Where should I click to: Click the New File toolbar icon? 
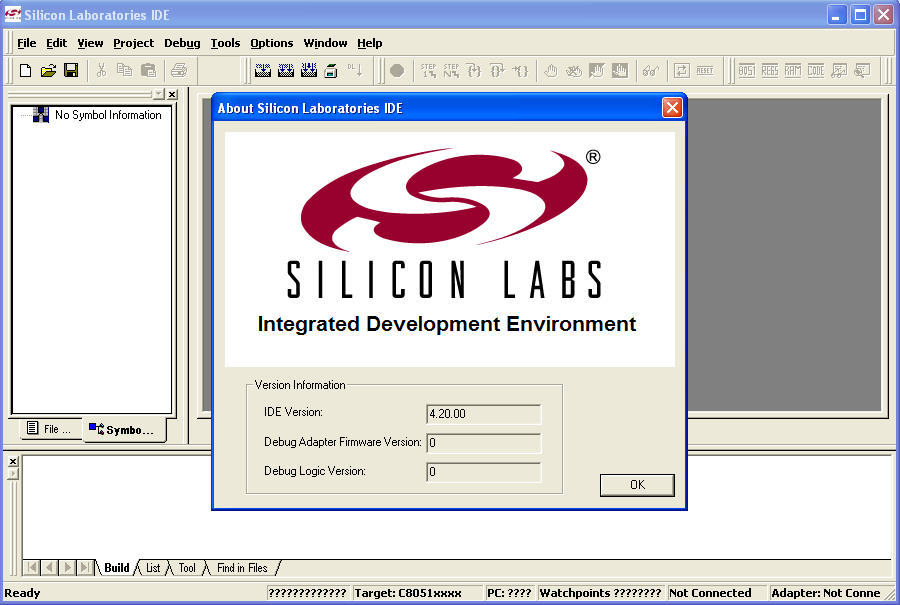coord(26,70)
